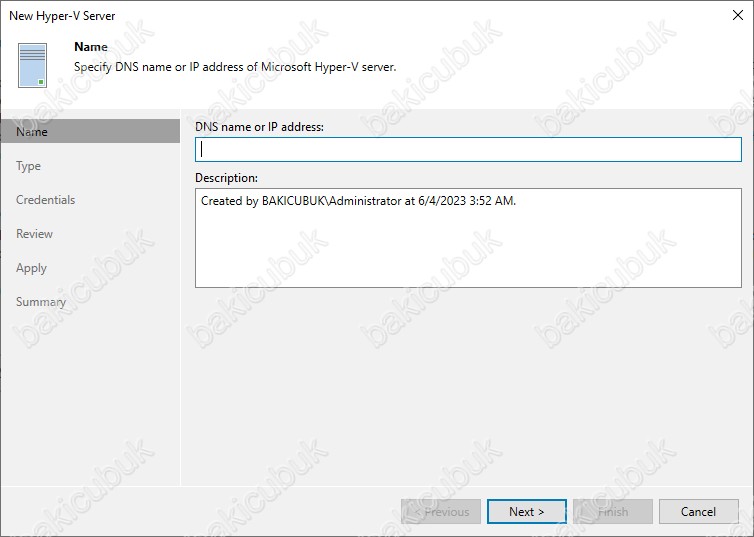Jump to the Review wizard step
This screenshot has height=537, width=754.
pyautogui.click(x=34, y=234)
